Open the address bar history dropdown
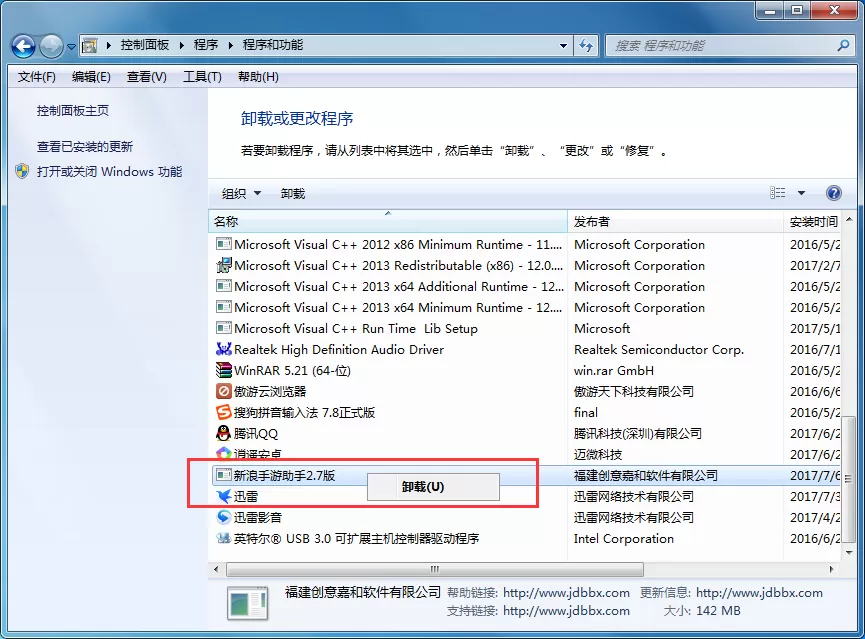The height and width of the screenshot is (639, 865). (x=563, y=46)
